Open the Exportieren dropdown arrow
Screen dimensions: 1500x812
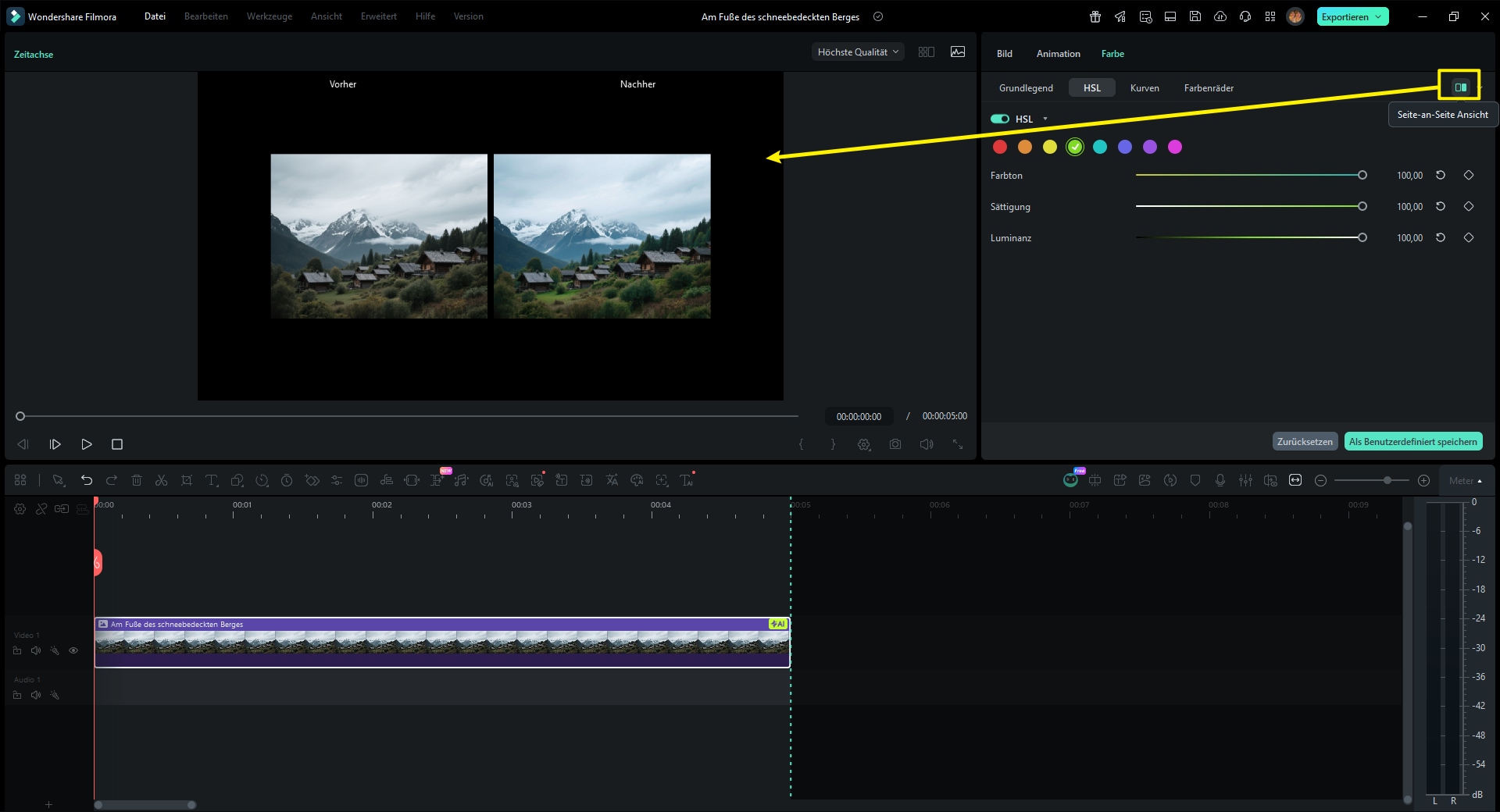coord(1378,16)
